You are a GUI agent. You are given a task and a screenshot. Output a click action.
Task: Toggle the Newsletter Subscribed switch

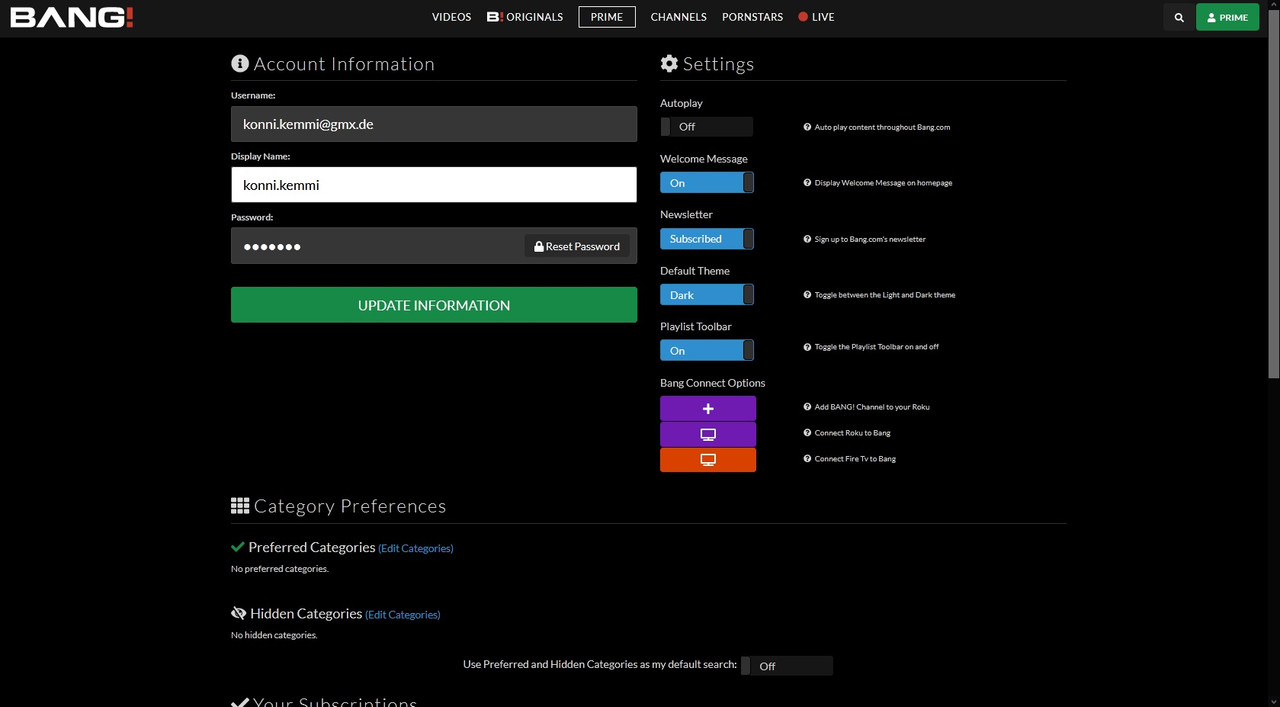pos(706,239)
